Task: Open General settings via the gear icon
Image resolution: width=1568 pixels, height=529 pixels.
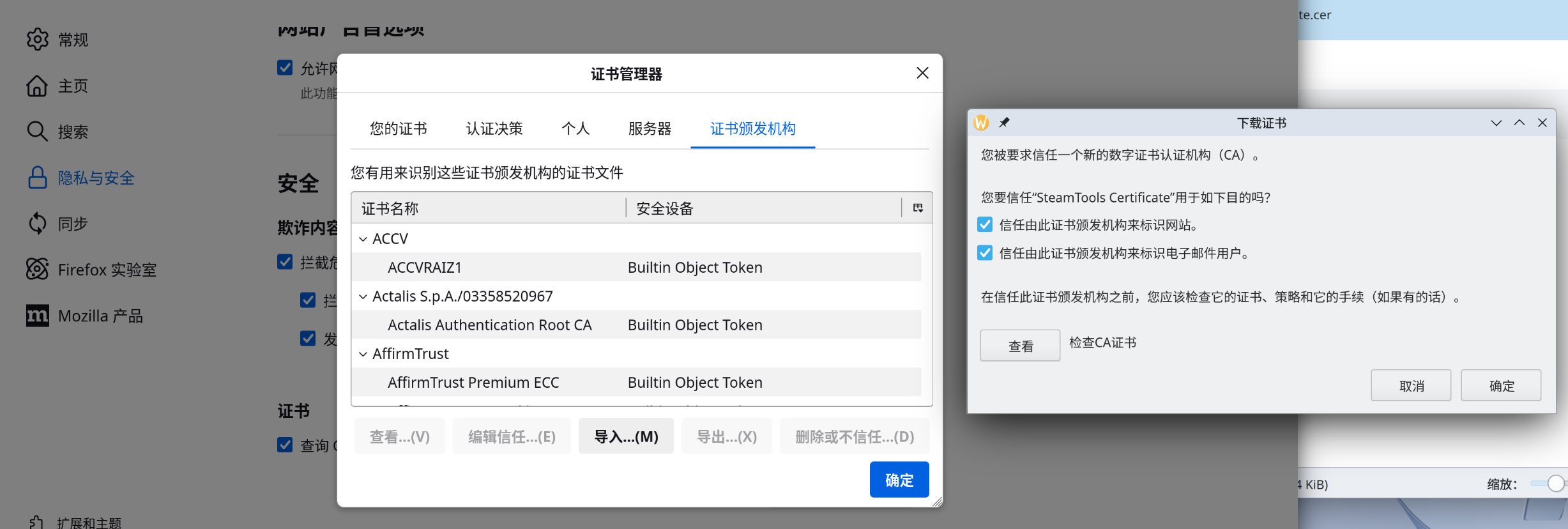Action: [37, 40]
